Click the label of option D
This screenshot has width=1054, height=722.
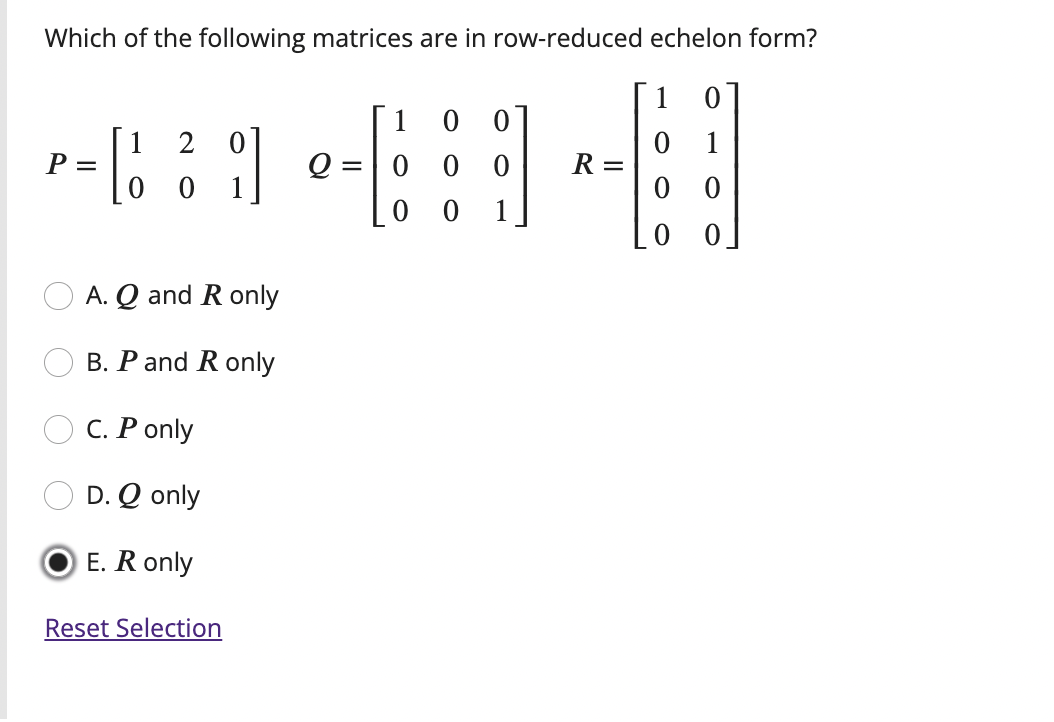(x=142, y=495)
